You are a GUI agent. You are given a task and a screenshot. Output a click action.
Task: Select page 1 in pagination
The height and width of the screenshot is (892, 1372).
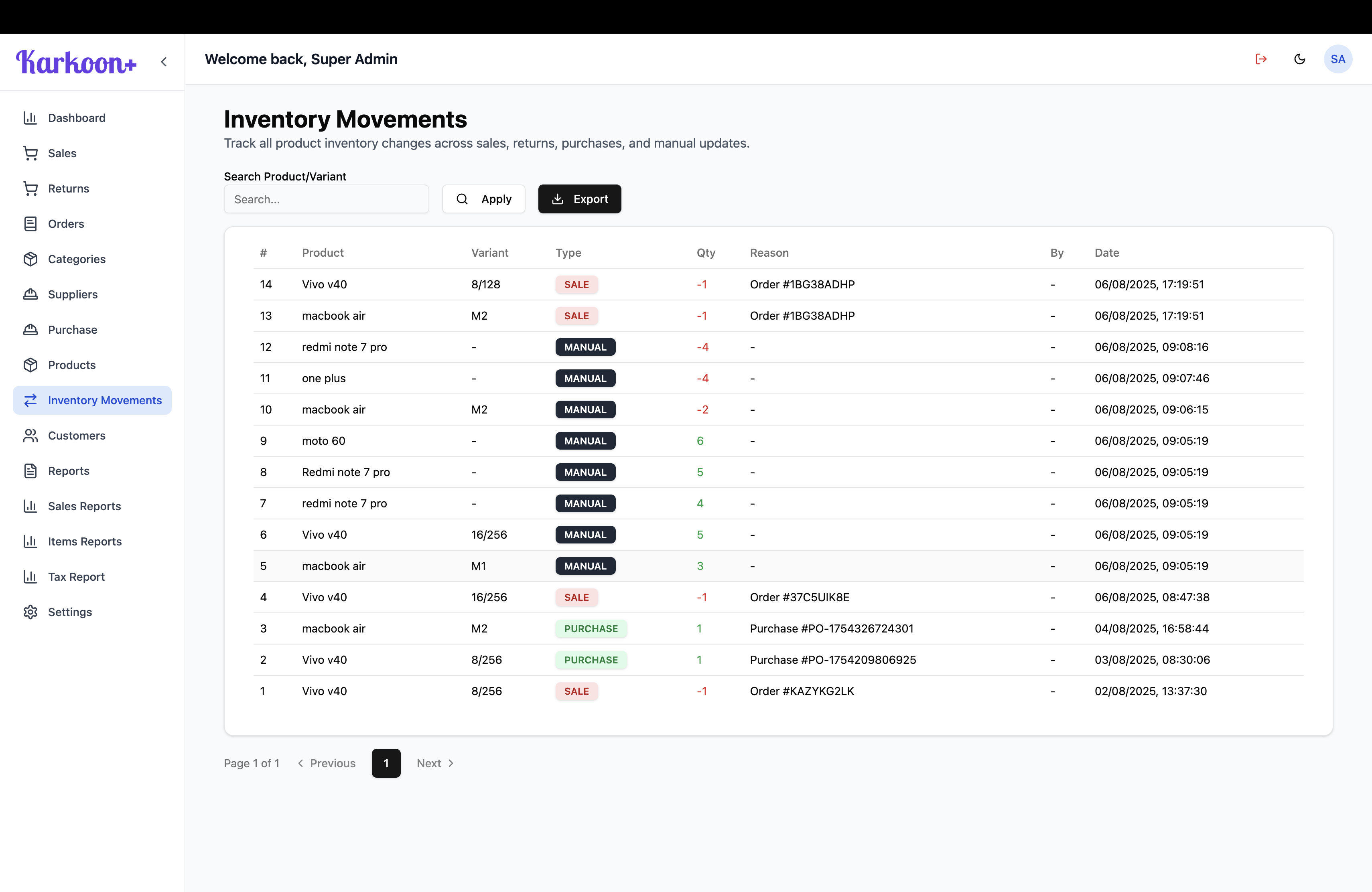(x=386, y=763)
